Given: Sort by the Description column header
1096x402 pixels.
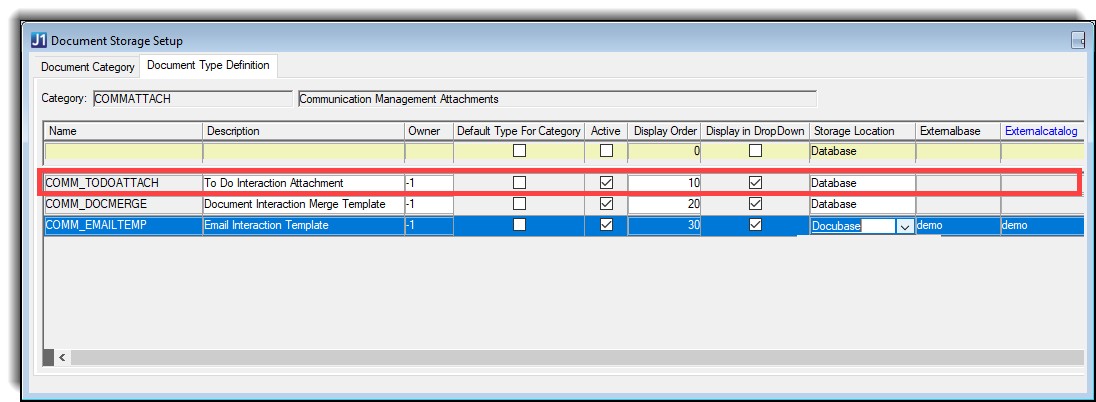Looking at the screenshot, I should point(303,131).
